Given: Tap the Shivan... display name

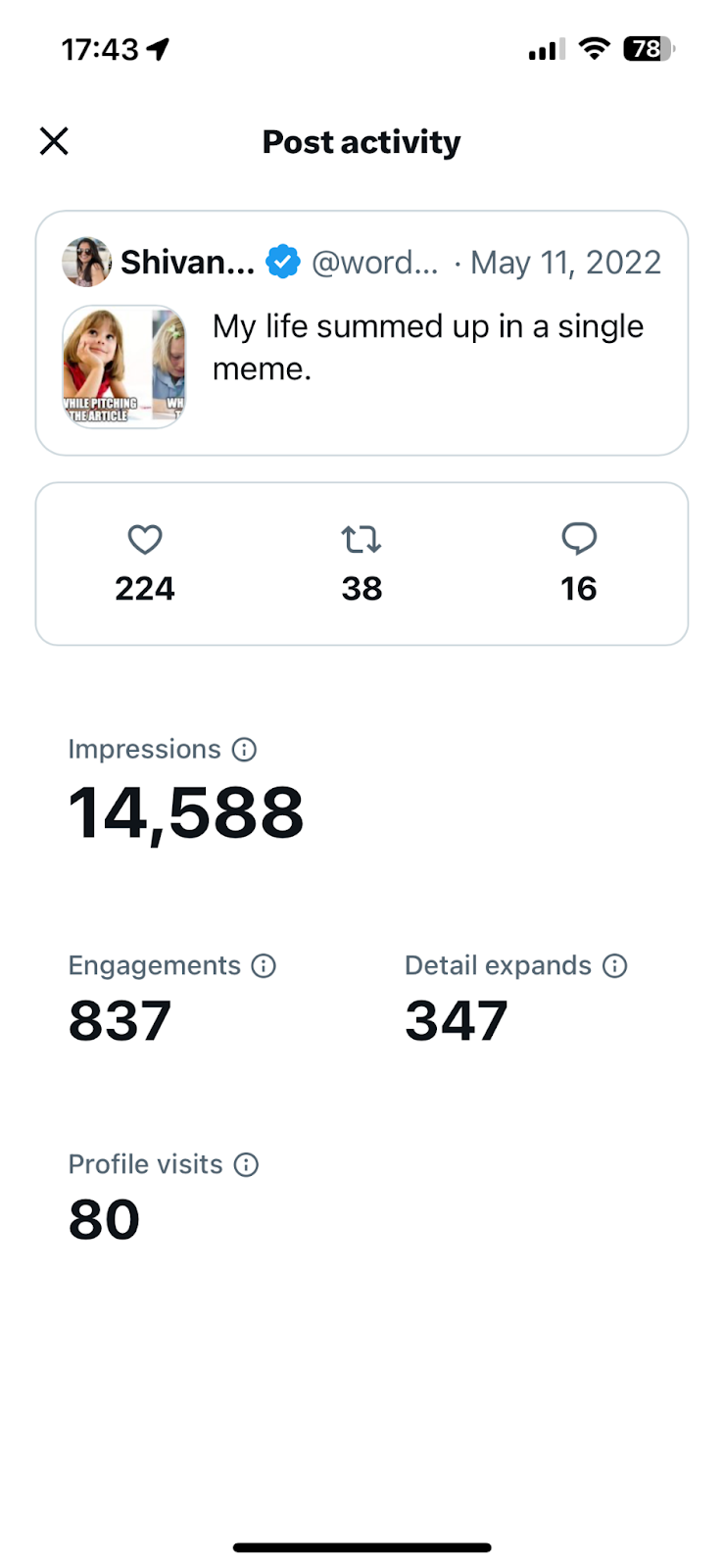Looking at the screenshot, I should 187,262.
